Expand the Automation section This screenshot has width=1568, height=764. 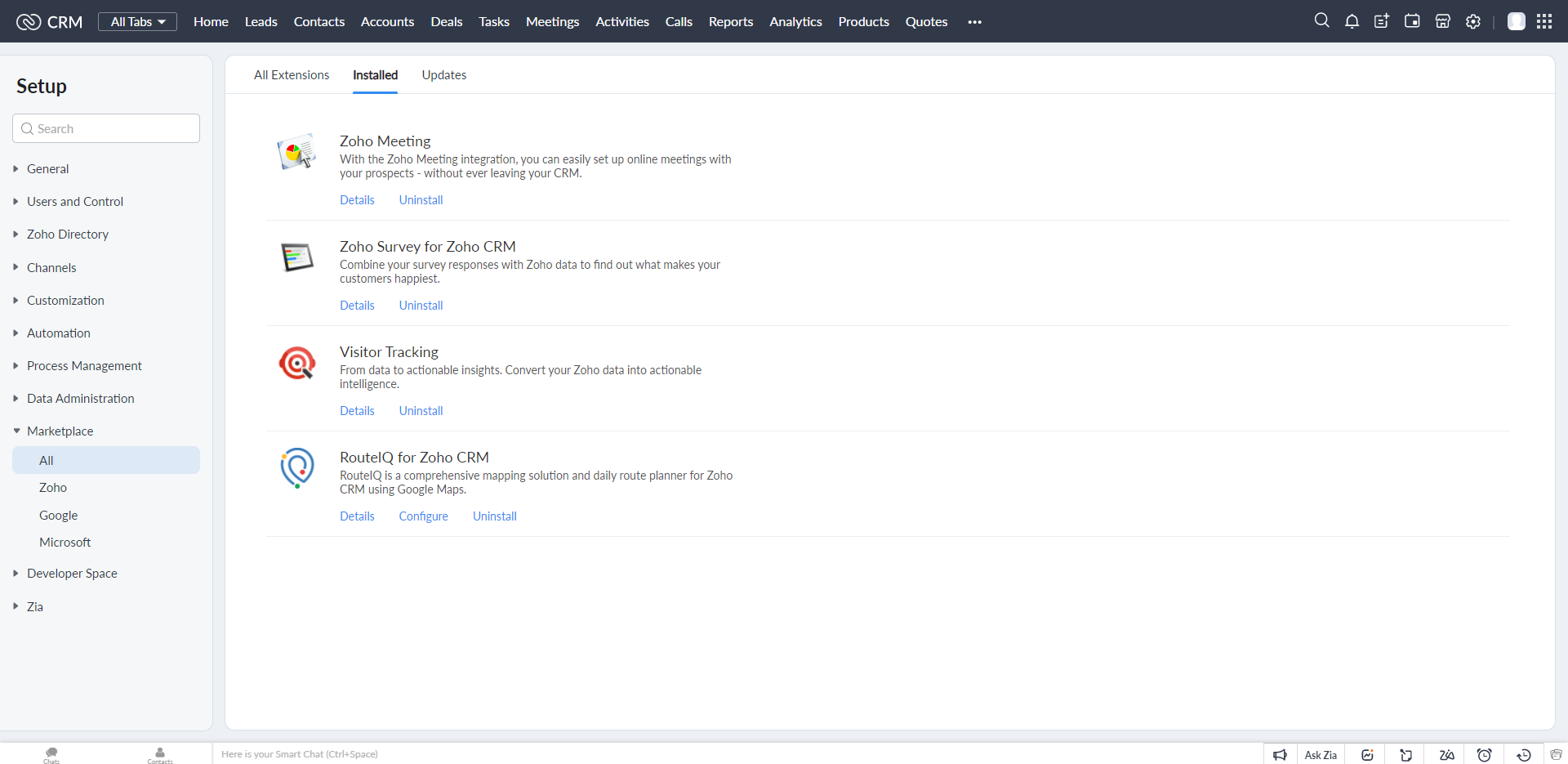59,333
